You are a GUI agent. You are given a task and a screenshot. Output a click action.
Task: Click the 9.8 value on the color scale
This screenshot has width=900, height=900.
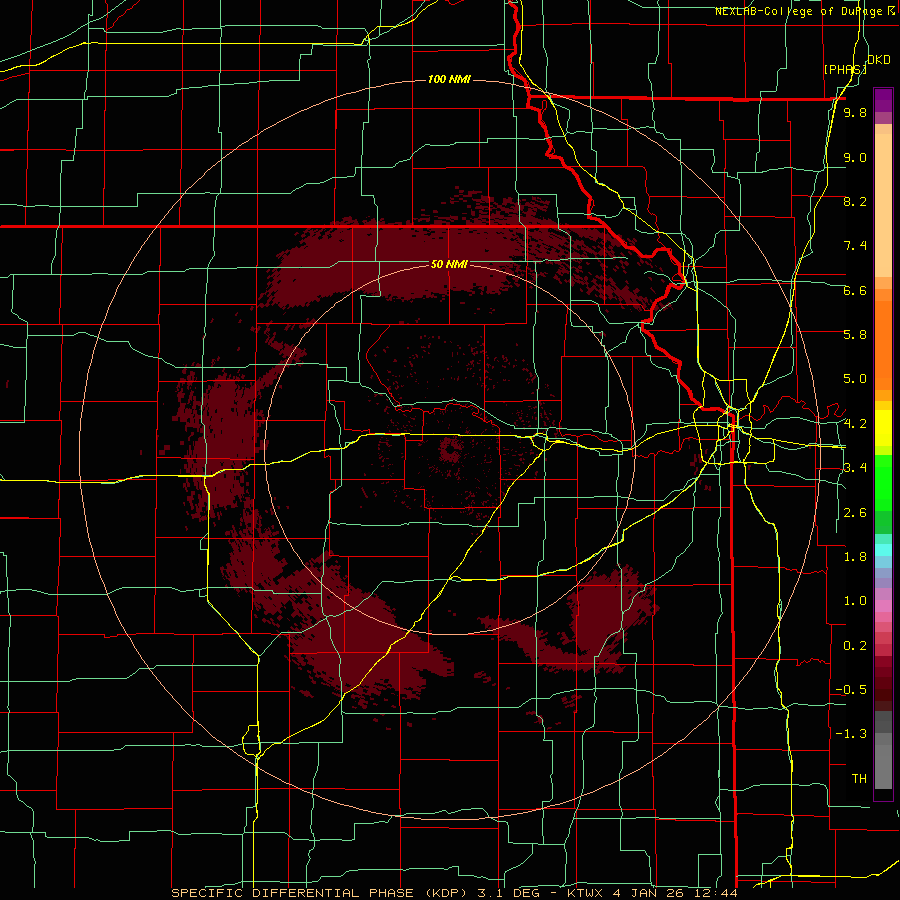tap(855, 112)
